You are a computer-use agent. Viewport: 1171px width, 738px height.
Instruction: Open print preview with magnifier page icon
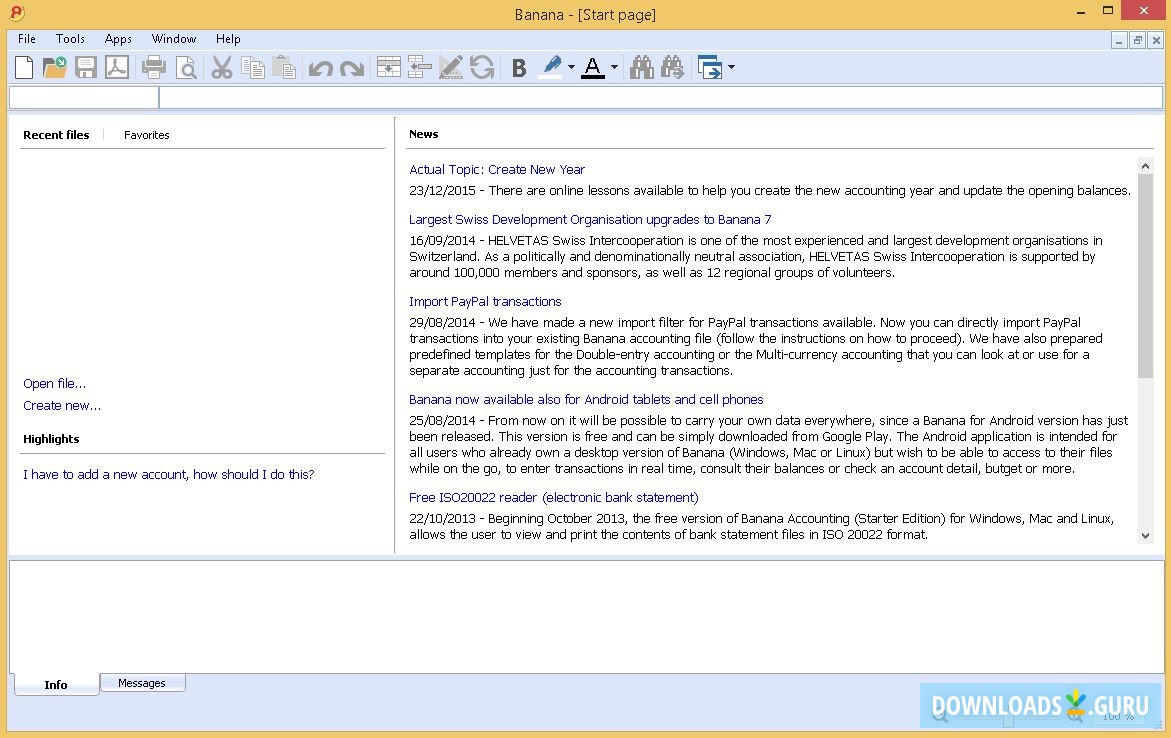[x=186, y=67]
